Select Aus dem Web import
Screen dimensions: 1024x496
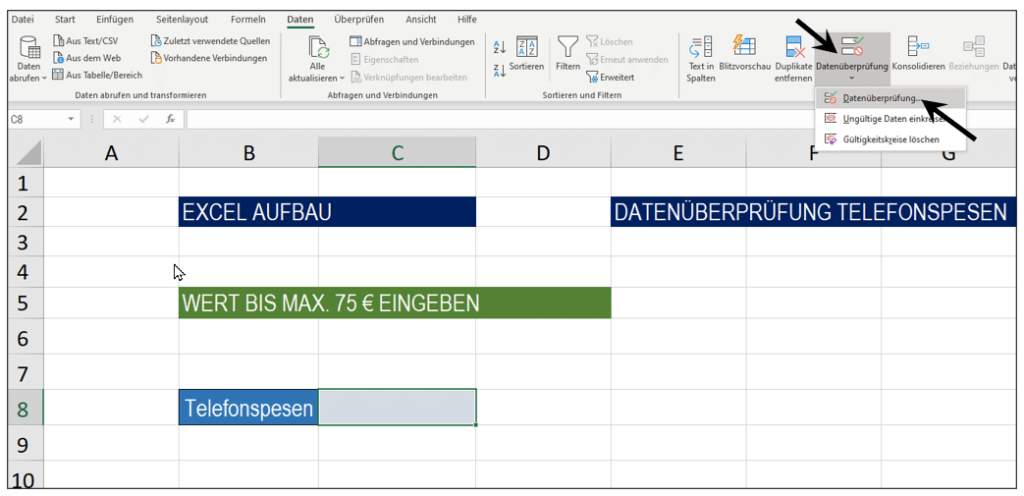[x=87, y=58]
